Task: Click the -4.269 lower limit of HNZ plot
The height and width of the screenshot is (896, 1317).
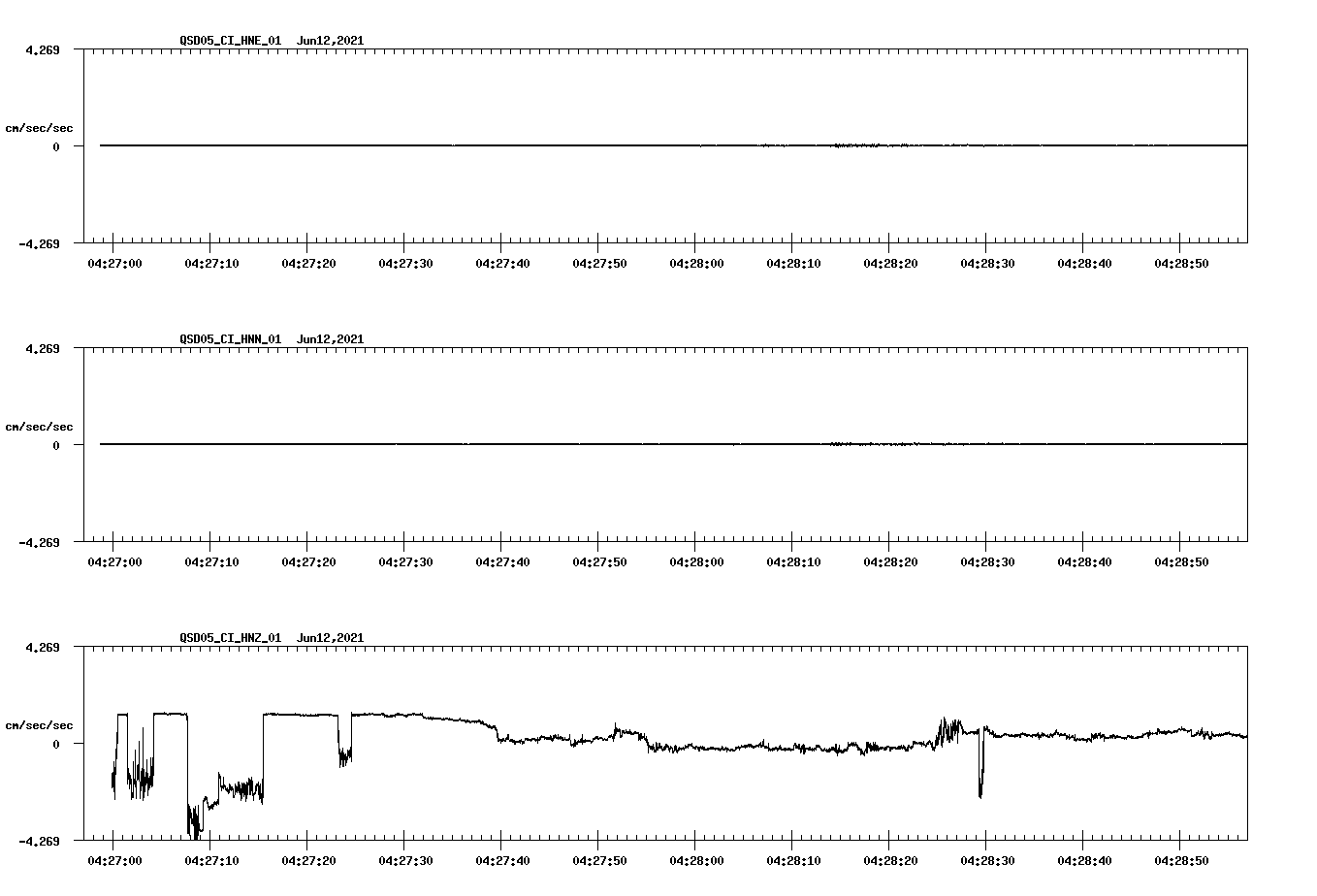Action: [x=39, y=841]
